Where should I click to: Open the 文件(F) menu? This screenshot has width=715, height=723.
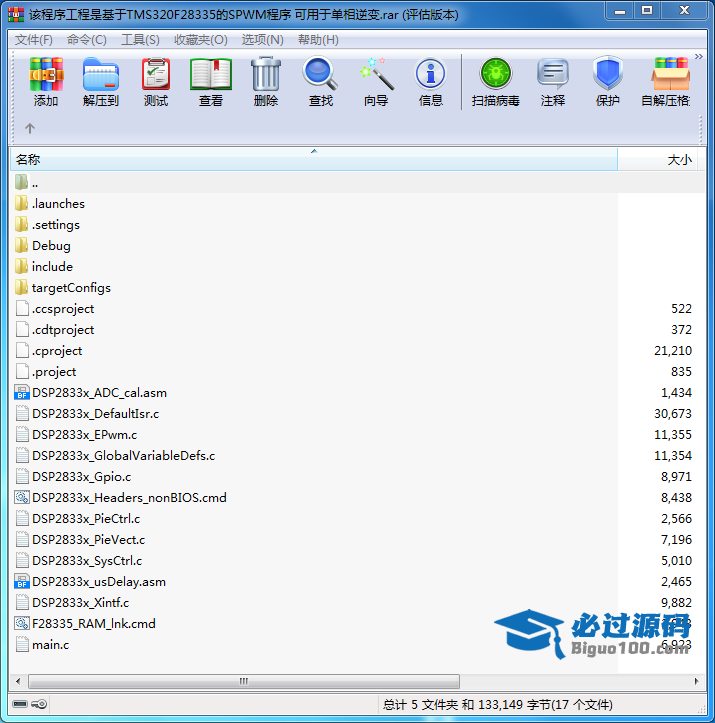tap(34, 40)
